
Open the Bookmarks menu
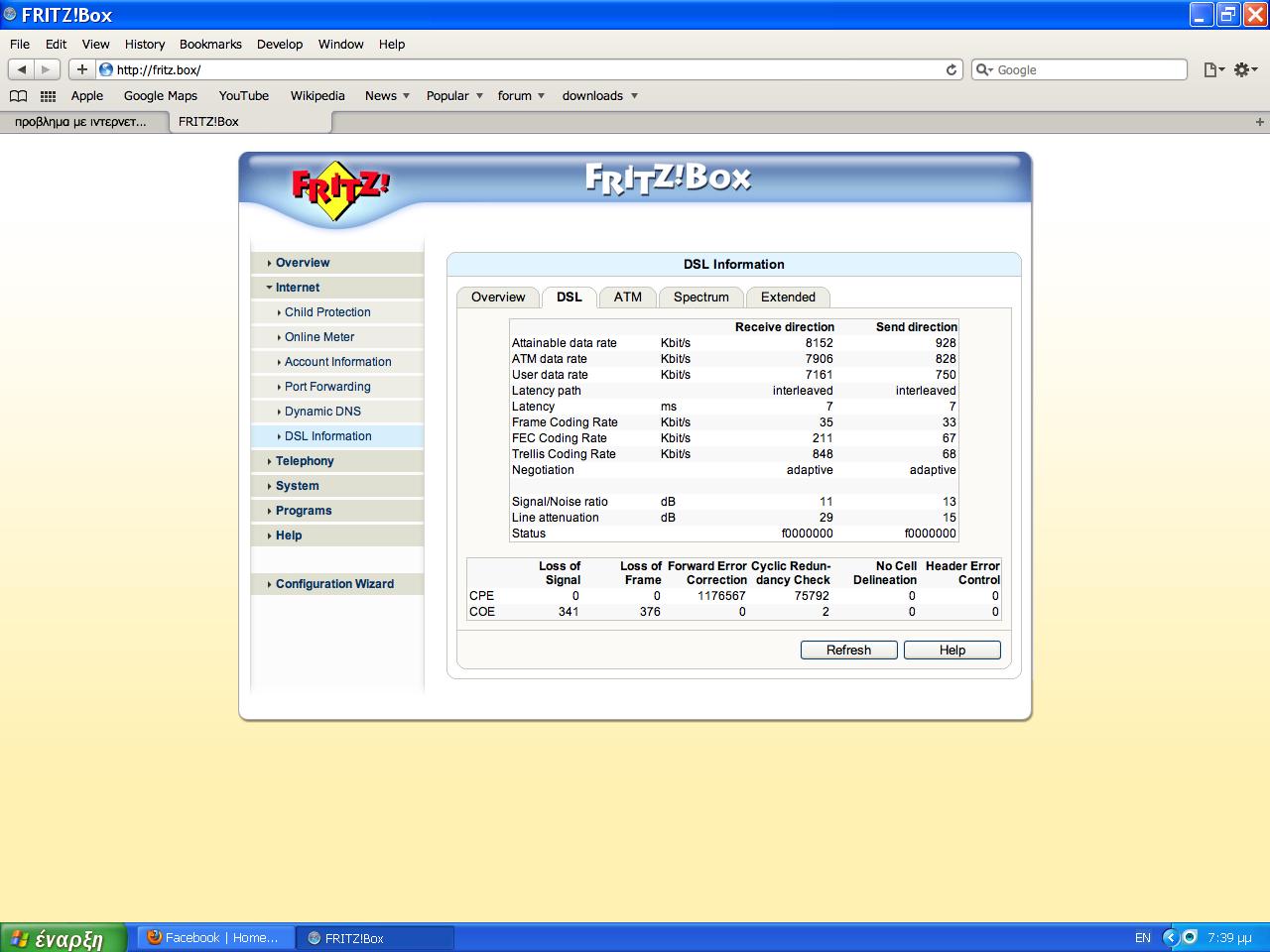point(210,44)
